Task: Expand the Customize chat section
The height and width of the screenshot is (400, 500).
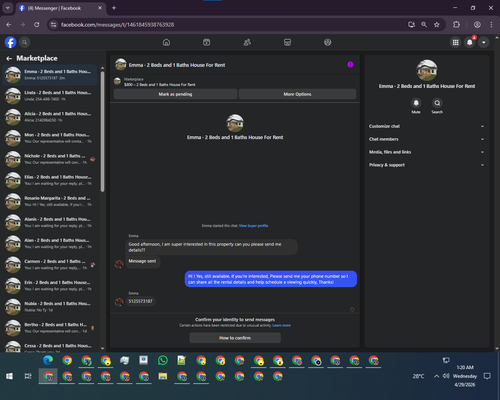Action: 426,126
